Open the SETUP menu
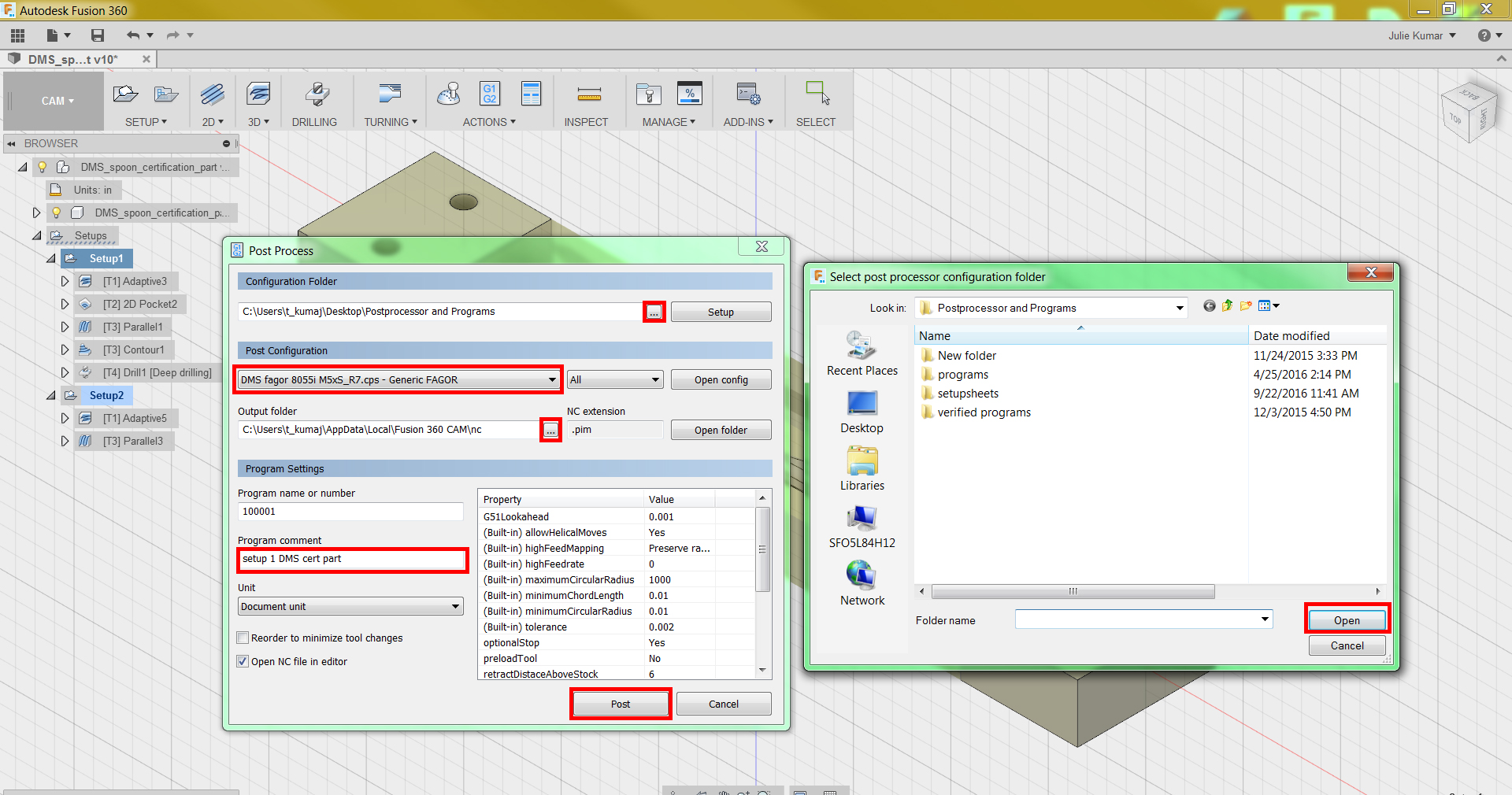 (146, 122)
